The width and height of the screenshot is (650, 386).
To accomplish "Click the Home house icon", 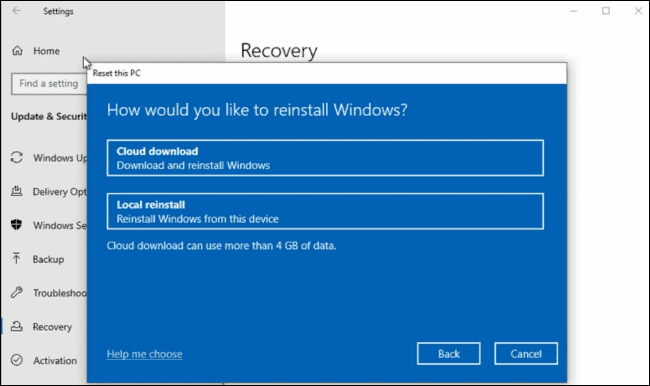I will coord(17,51).
